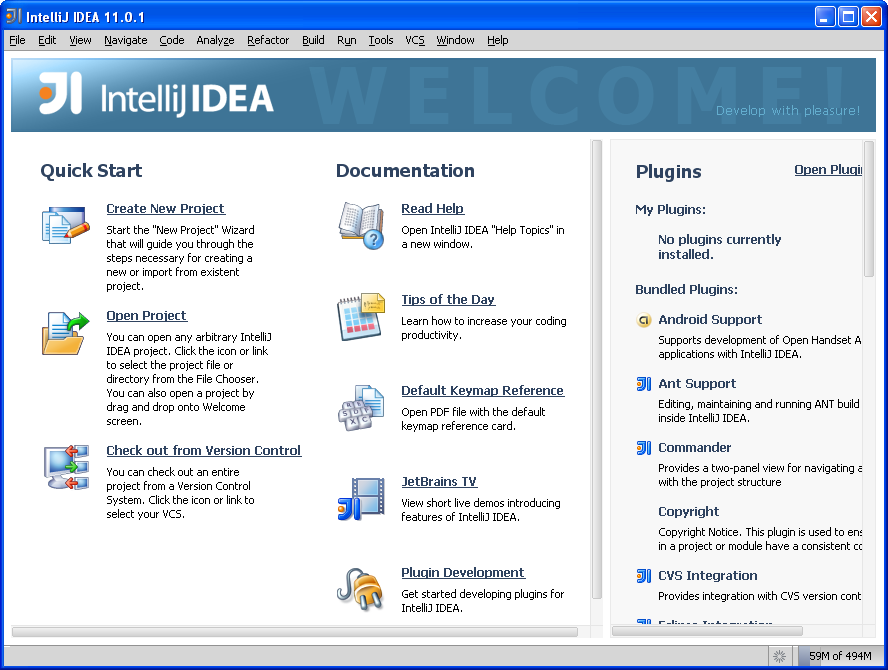Click the memory indicator 59M of 494M
The height and width of the screenshot is (670, 888).
click(x=839, y=656)
